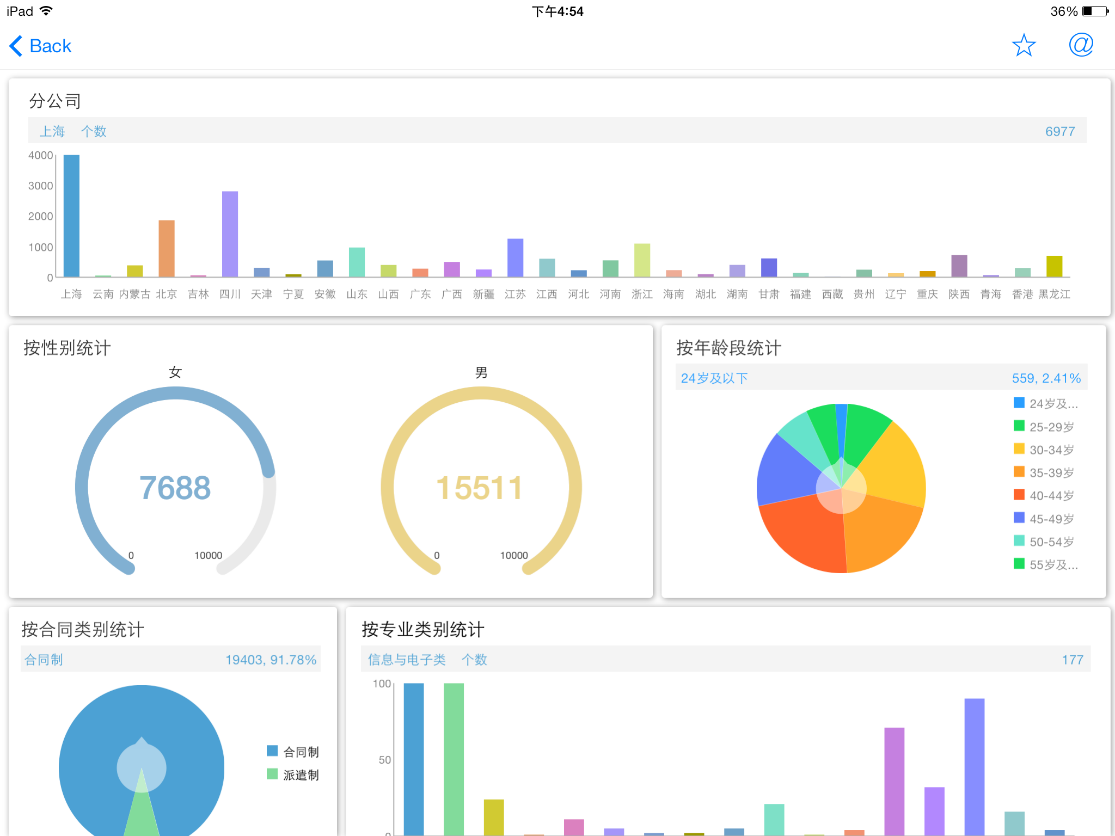Screen dimensions: 1115x836
Task: Tap the 559, 2.41% age value
Action: pos(1046,378)
